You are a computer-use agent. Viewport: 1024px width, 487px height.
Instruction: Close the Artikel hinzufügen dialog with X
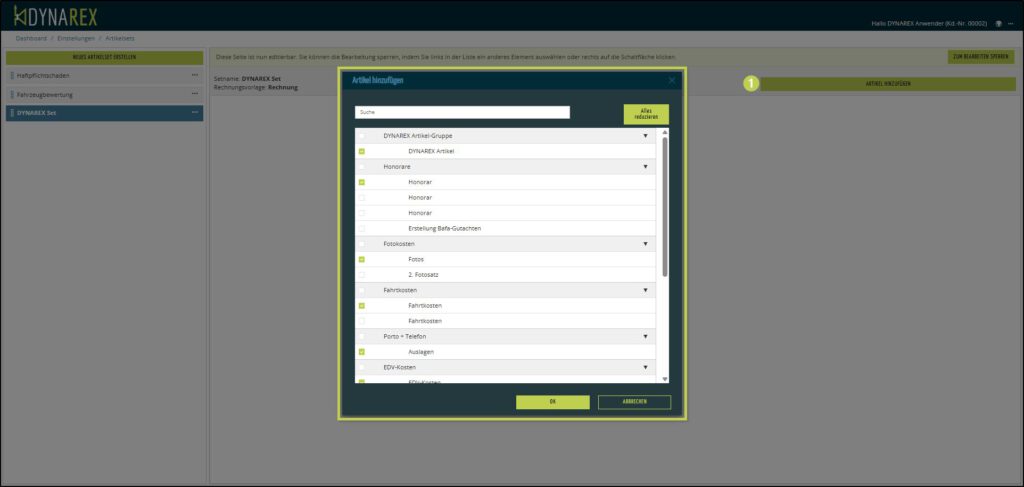point(672,80)
